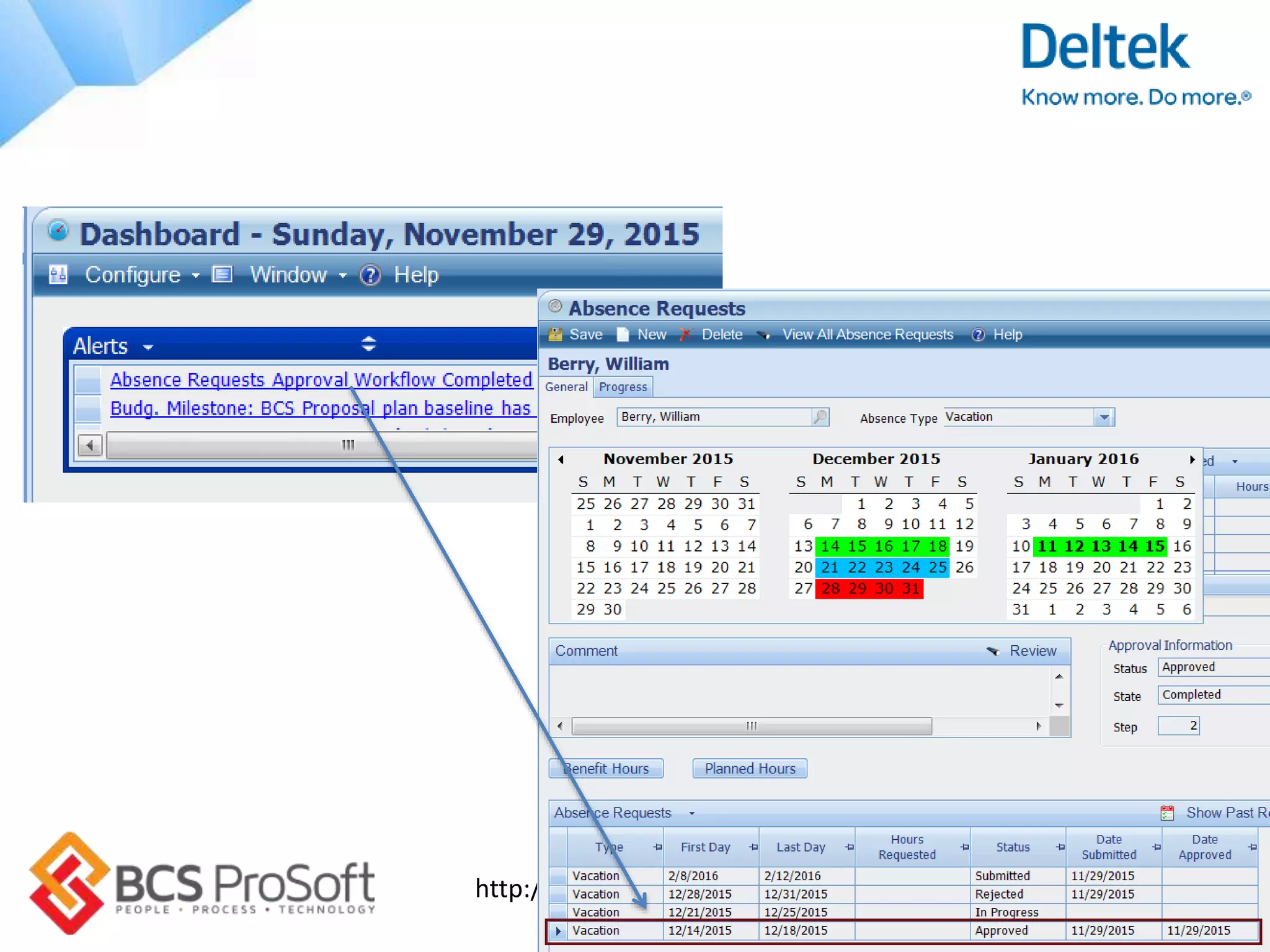The height and width of the screenshot is (952, 1270).
Task: Click the New document icon
Action: pos(623,335)
